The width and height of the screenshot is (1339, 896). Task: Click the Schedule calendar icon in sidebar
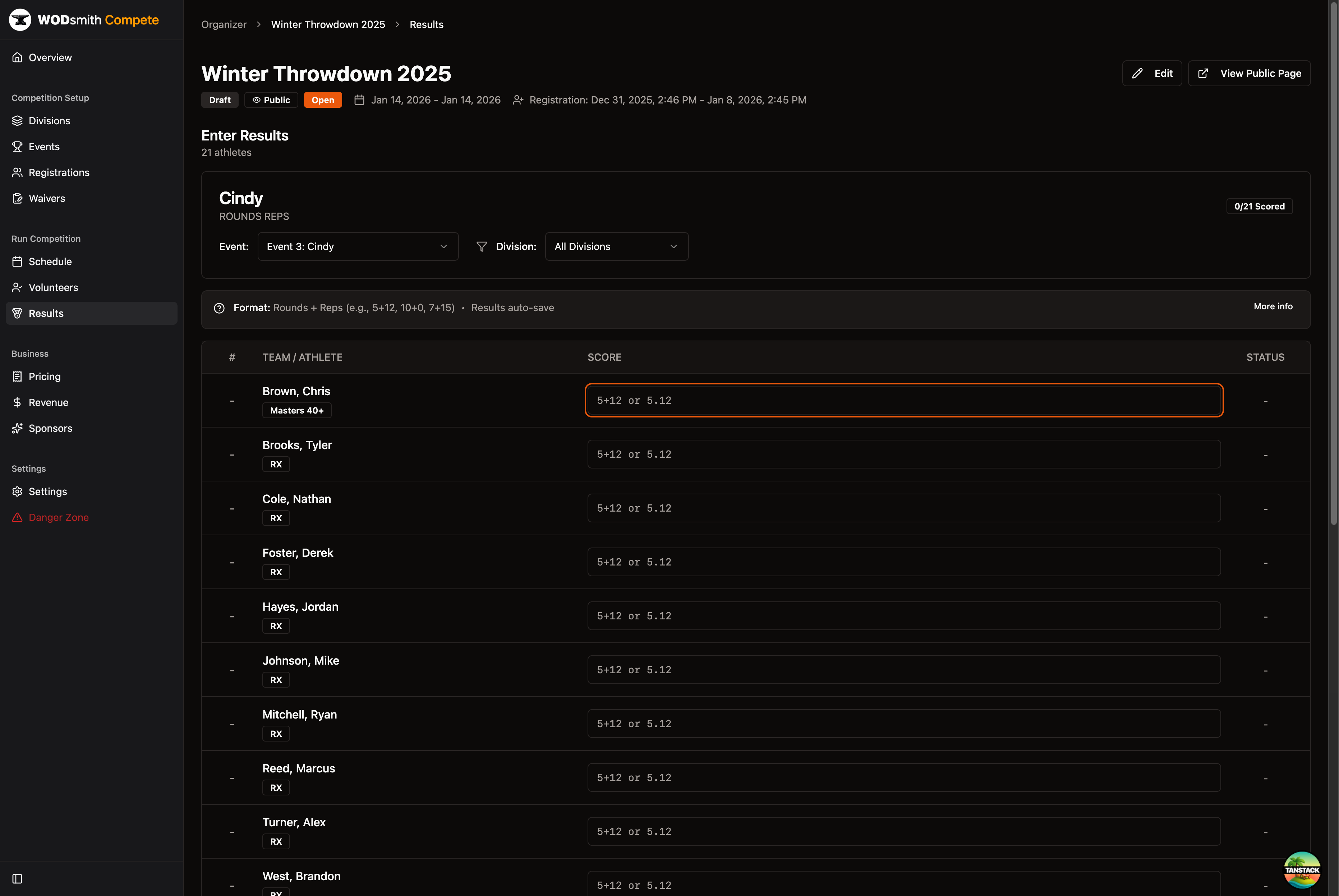(x=17, y=262)
